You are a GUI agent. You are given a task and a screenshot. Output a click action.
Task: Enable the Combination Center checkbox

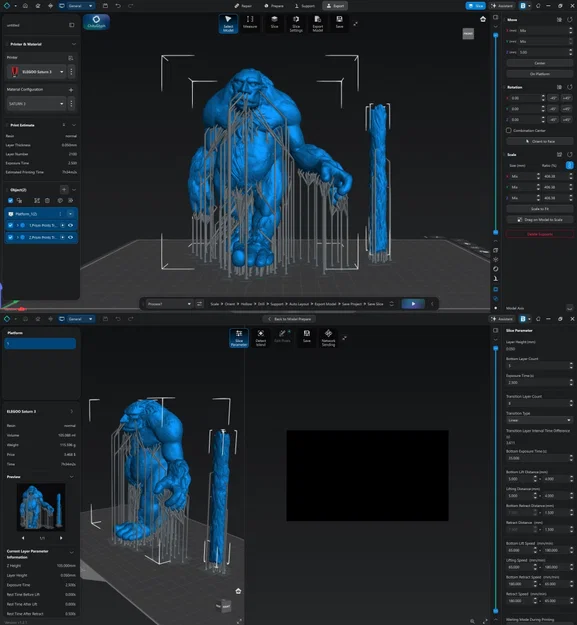[x=508, y=130]
